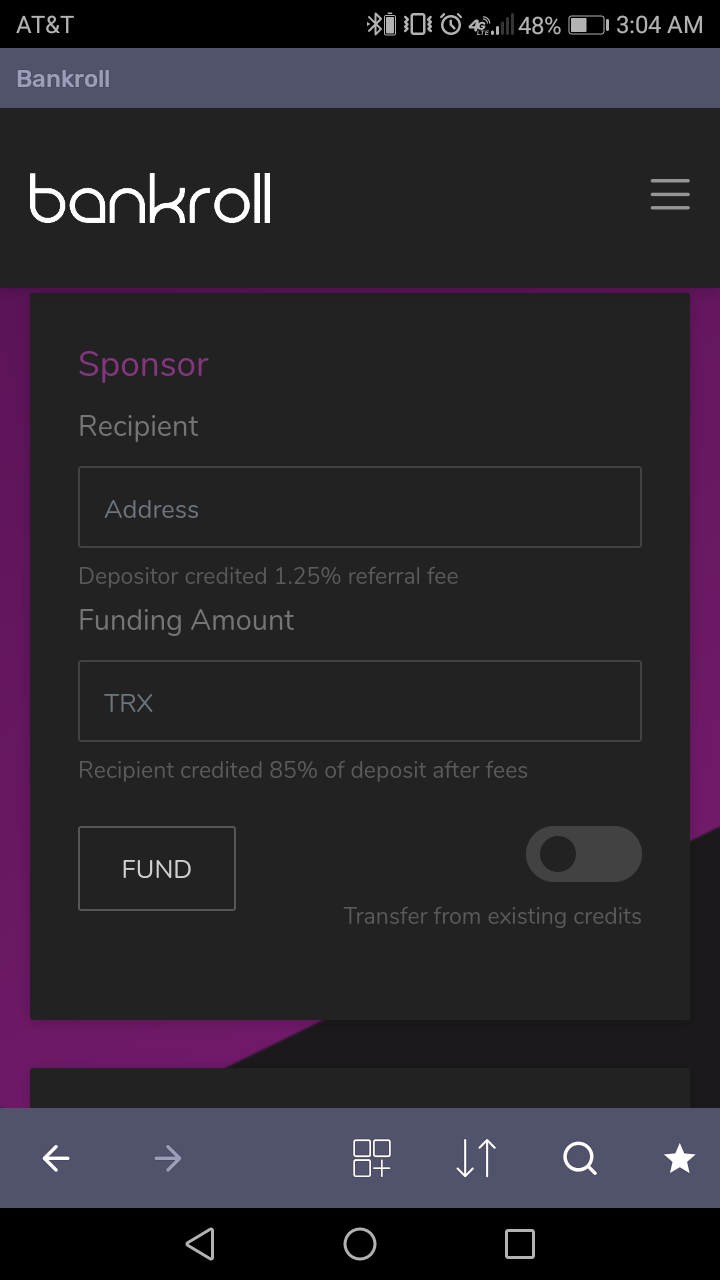Tap the Android back triangle button
This screenshot has height=1280, width=720.
pos(200,1244)
